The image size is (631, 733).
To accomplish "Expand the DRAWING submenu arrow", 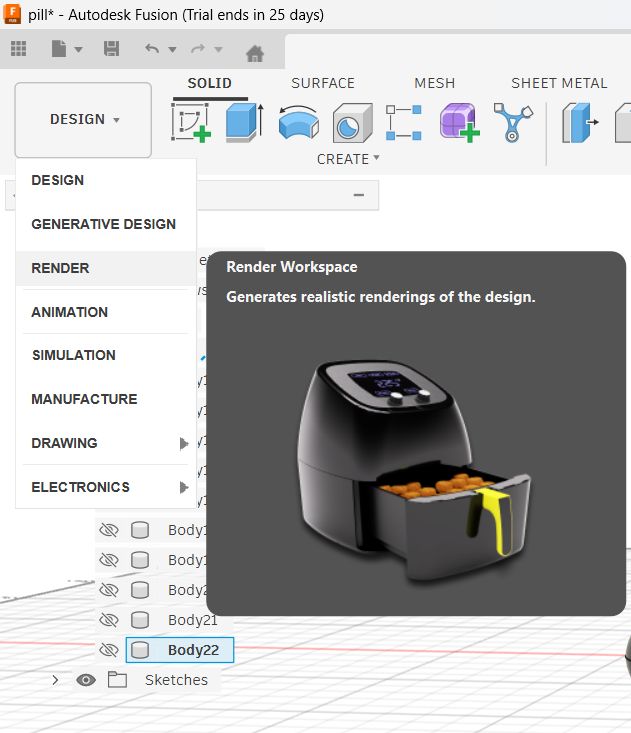I will click(184, 443).
